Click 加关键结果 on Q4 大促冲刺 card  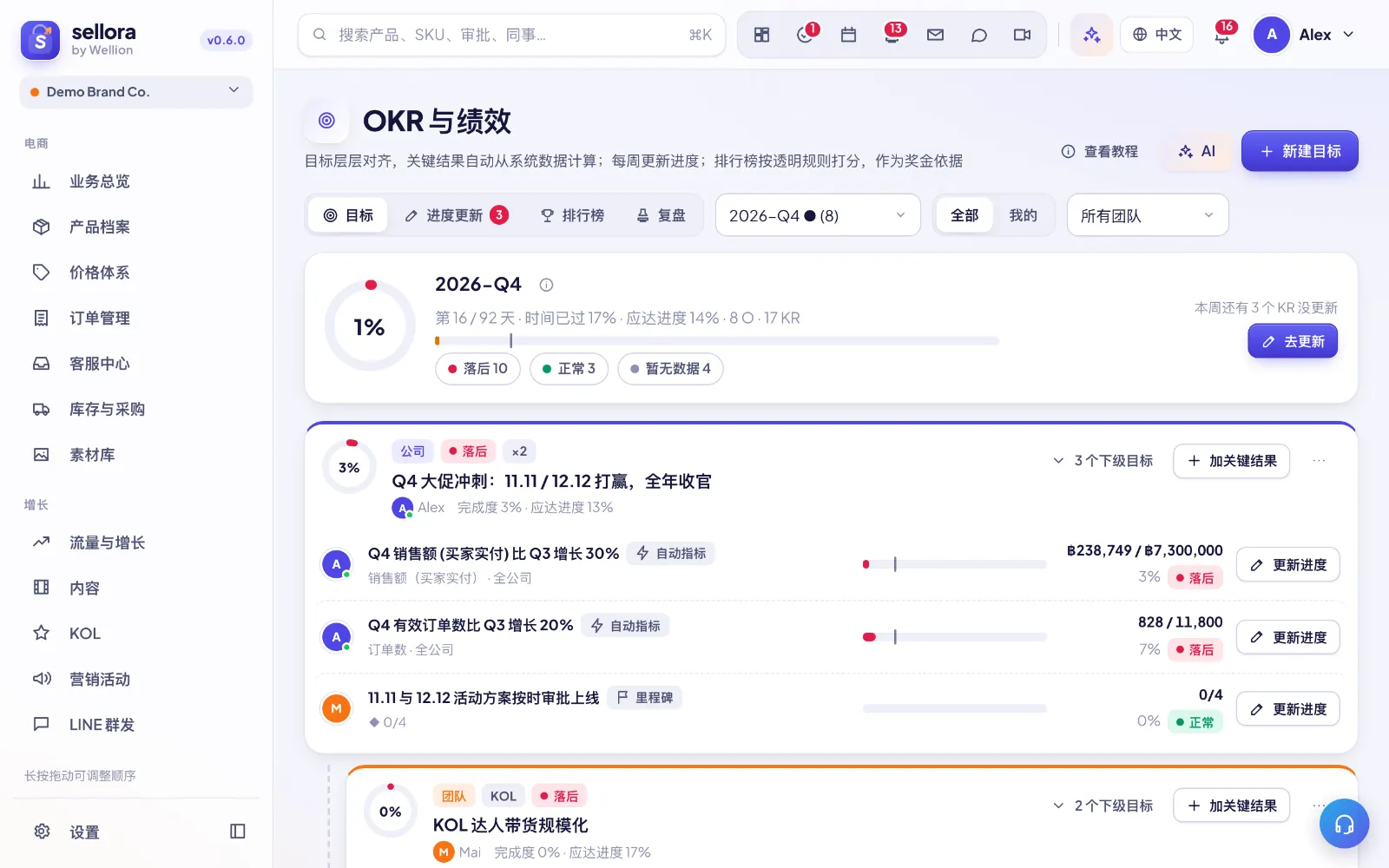coord(1231,461)
